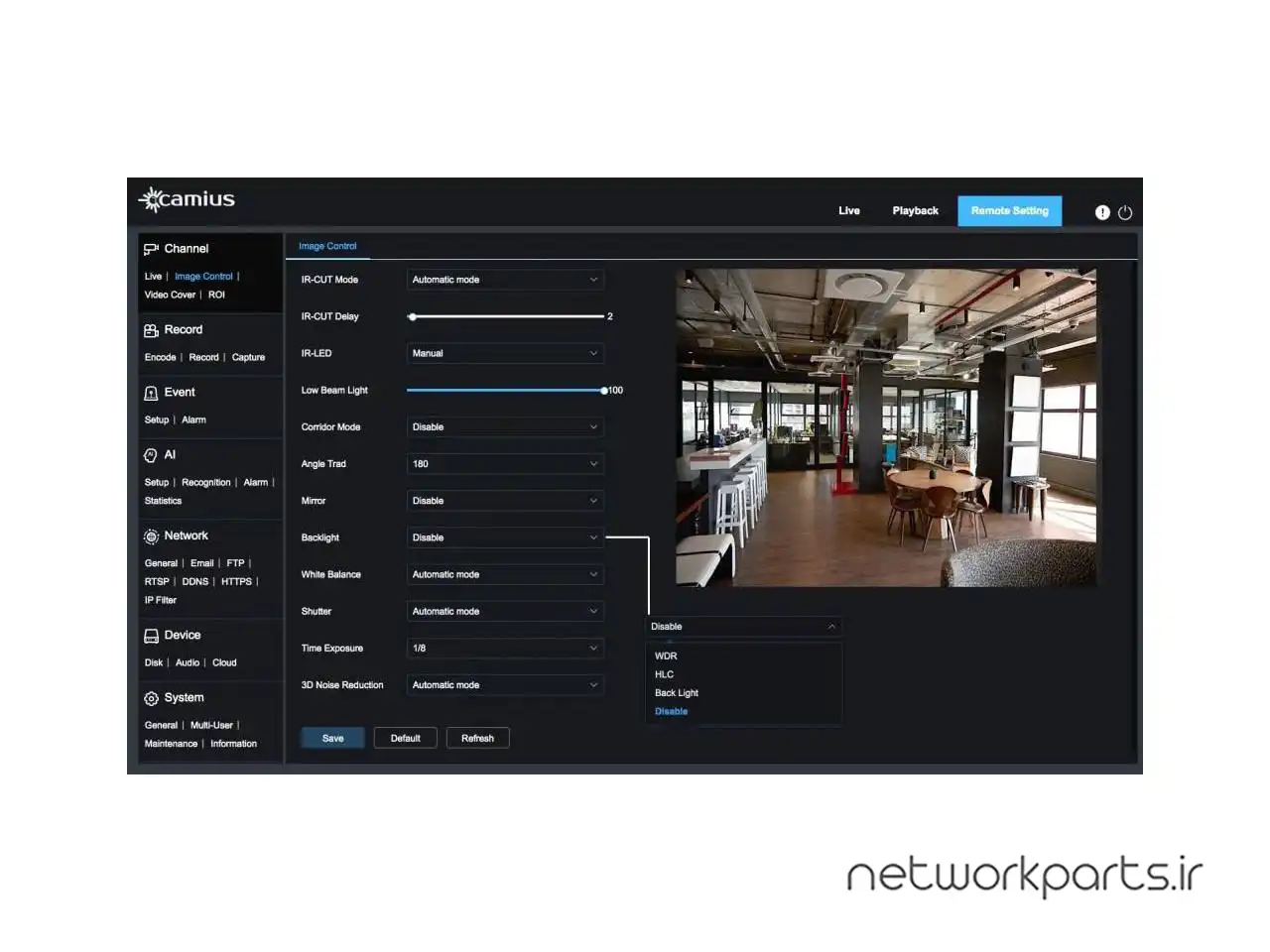This screenshot has height=952, width=1270.
Task: Open Email under Network
Action: 201,563
